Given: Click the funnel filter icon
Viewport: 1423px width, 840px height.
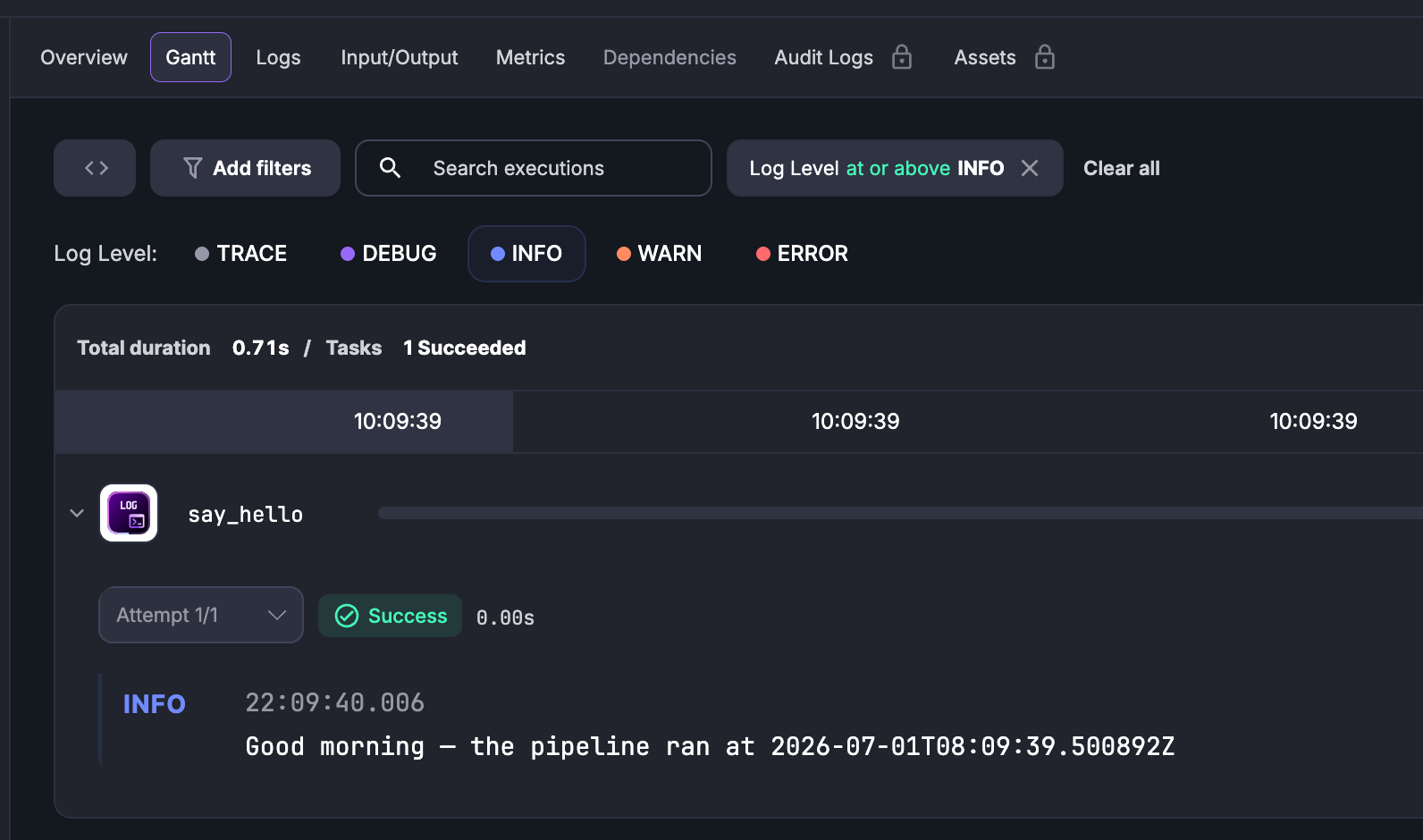Looking at the screenshot, I should click(192, 168).
